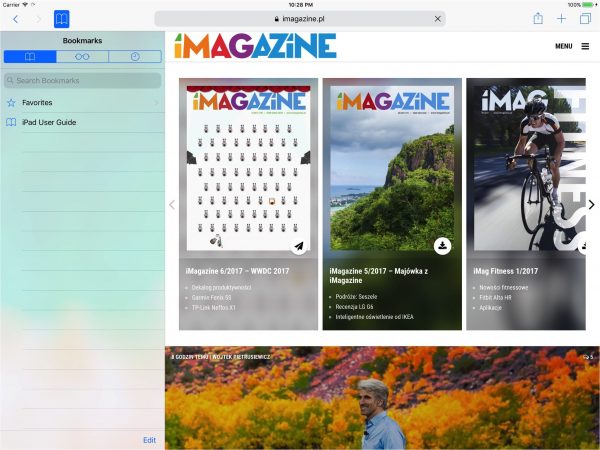Switch to the History clock tab

[135, 57]
